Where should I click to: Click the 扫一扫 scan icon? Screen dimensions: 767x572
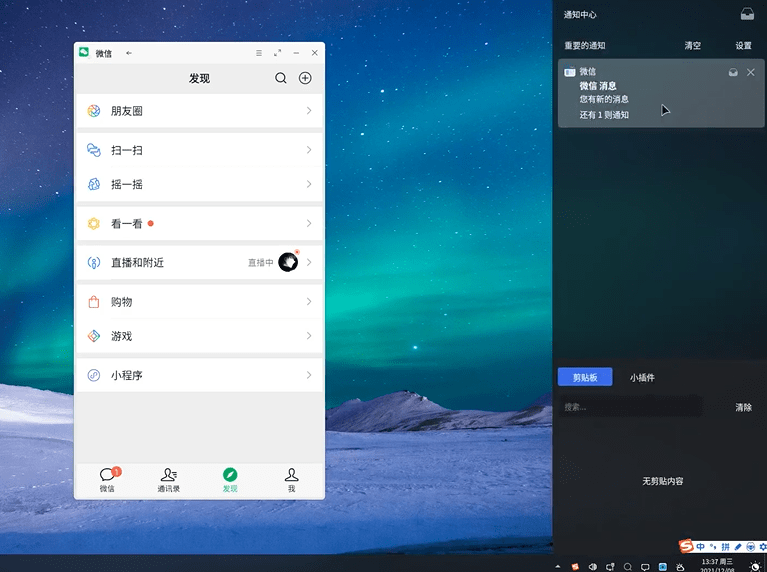click(93, 150)
